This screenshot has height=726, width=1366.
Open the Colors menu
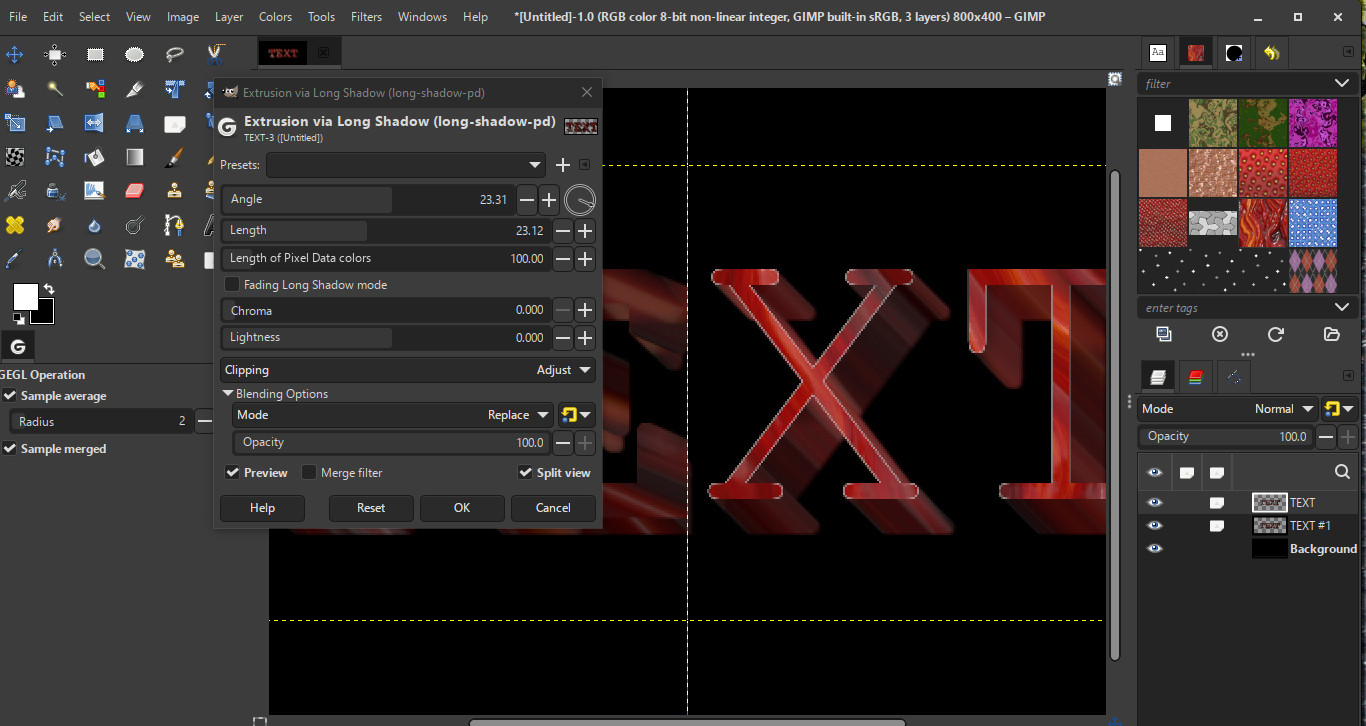(x=275, y=16)
